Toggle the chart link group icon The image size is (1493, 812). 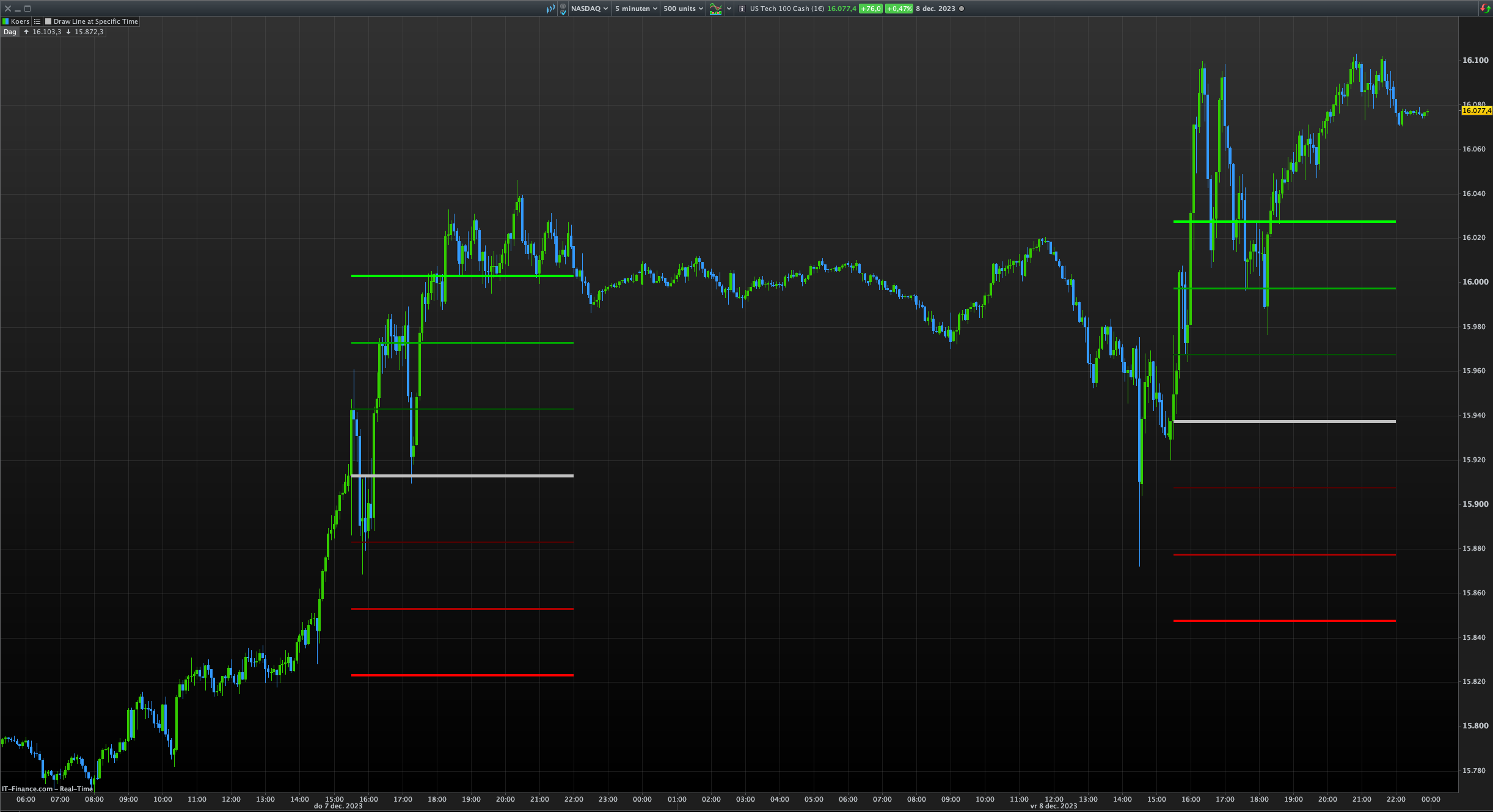(x=563, y=9)
